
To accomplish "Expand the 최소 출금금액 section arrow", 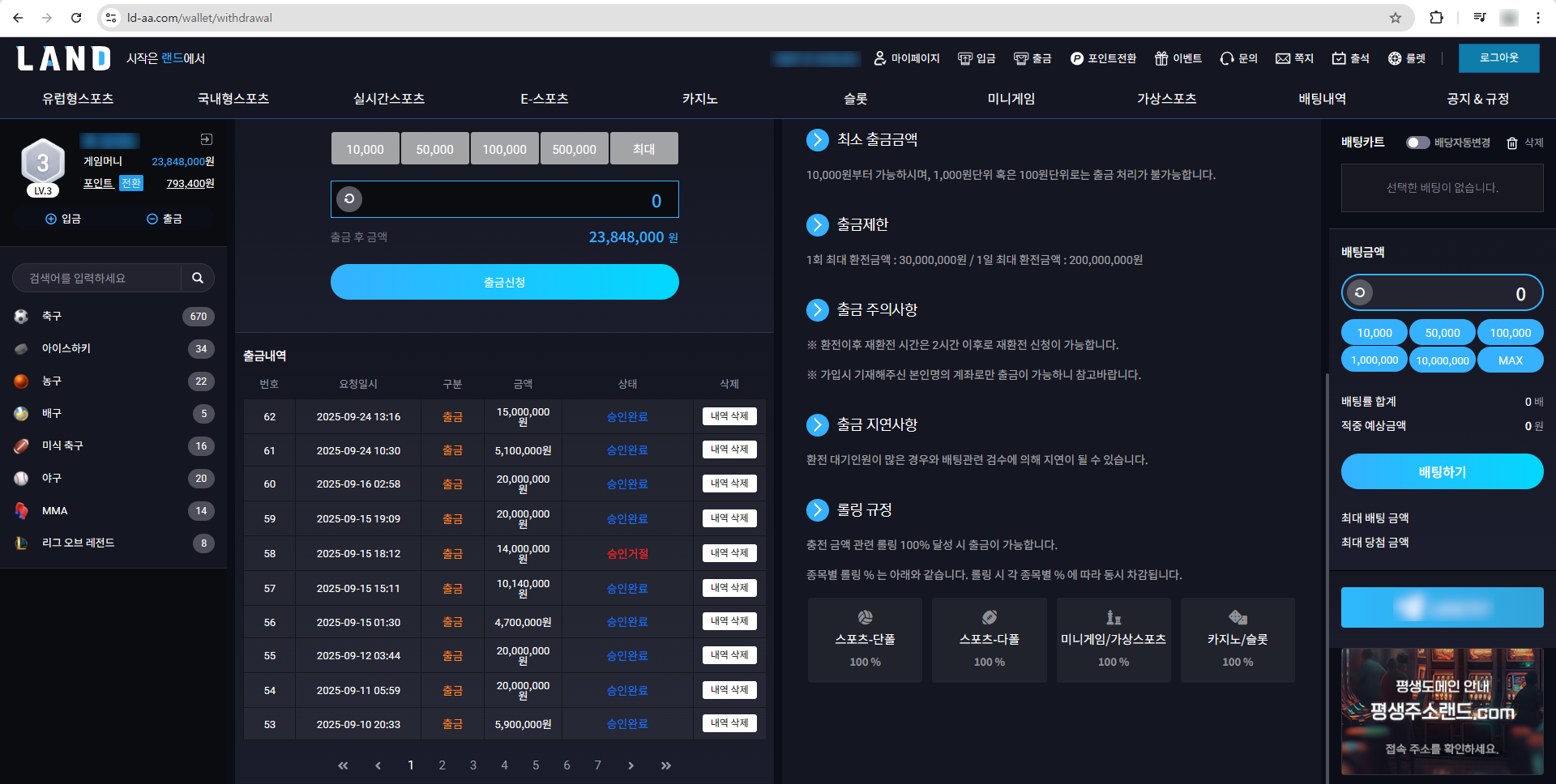I will (x=818, y=140).
